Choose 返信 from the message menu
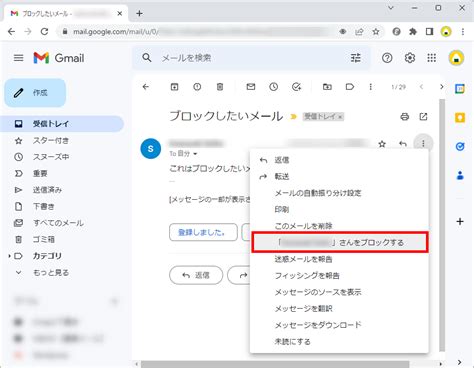The width and height of the screenshot is (474, 368). coord(339,160)
